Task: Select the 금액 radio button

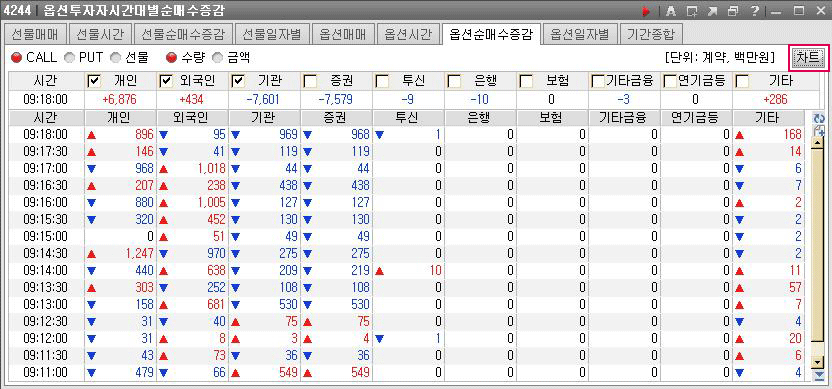Action: tap(218, 57)
